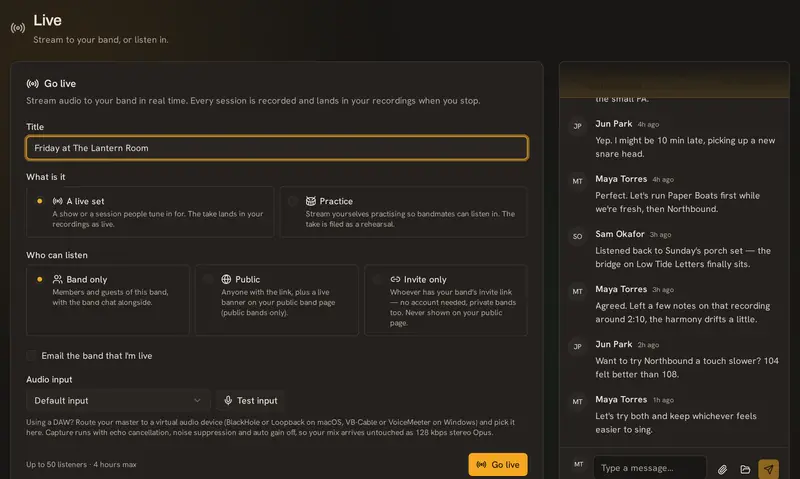The image size is (800, 479).
Task: Click the 'Who can listen' label
Action: (57, 255)
